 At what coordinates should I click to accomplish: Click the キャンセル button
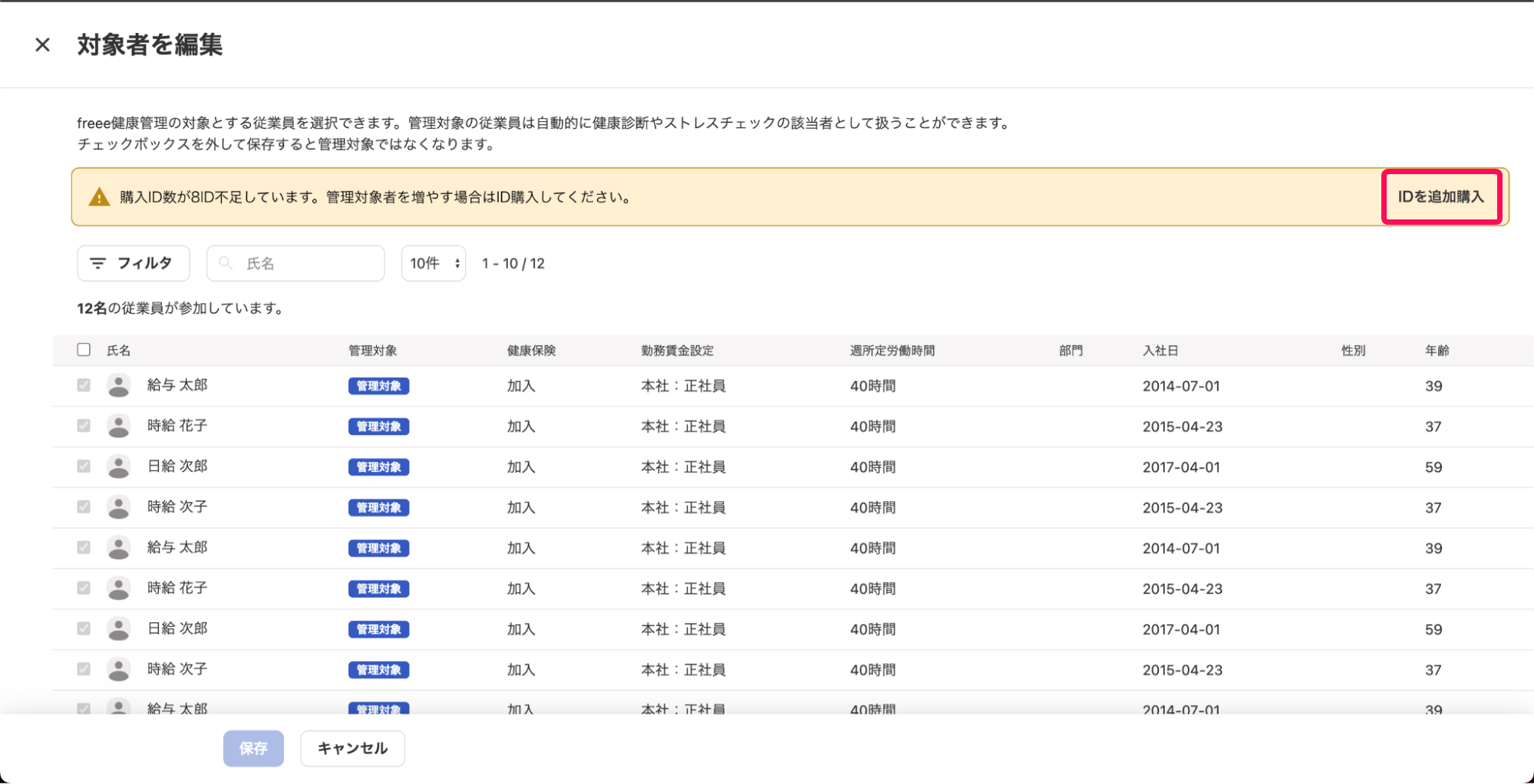352,748
